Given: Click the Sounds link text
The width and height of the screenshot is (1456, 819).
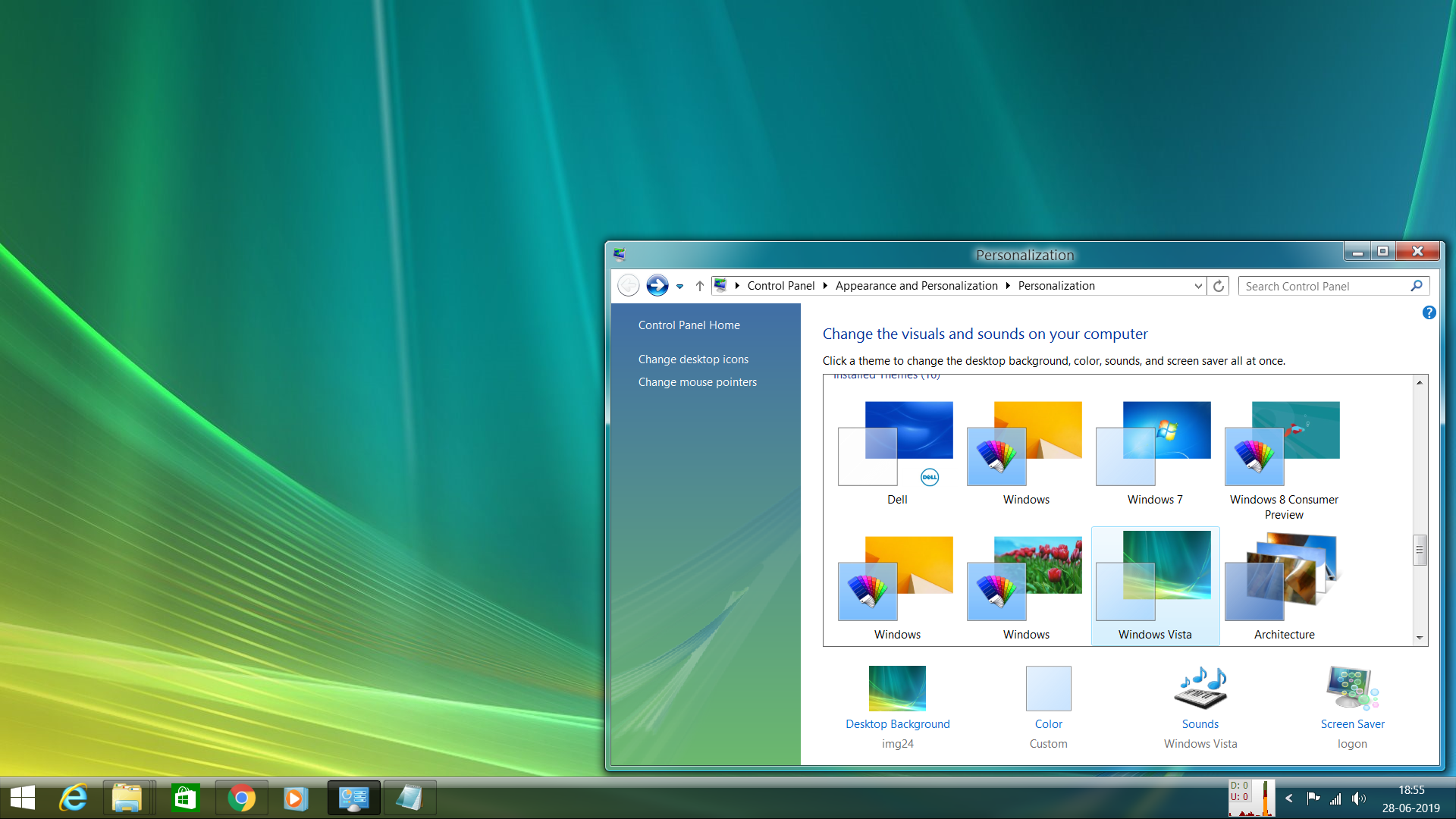Looking at the screenshot, I should click(x=1200, y=724).
